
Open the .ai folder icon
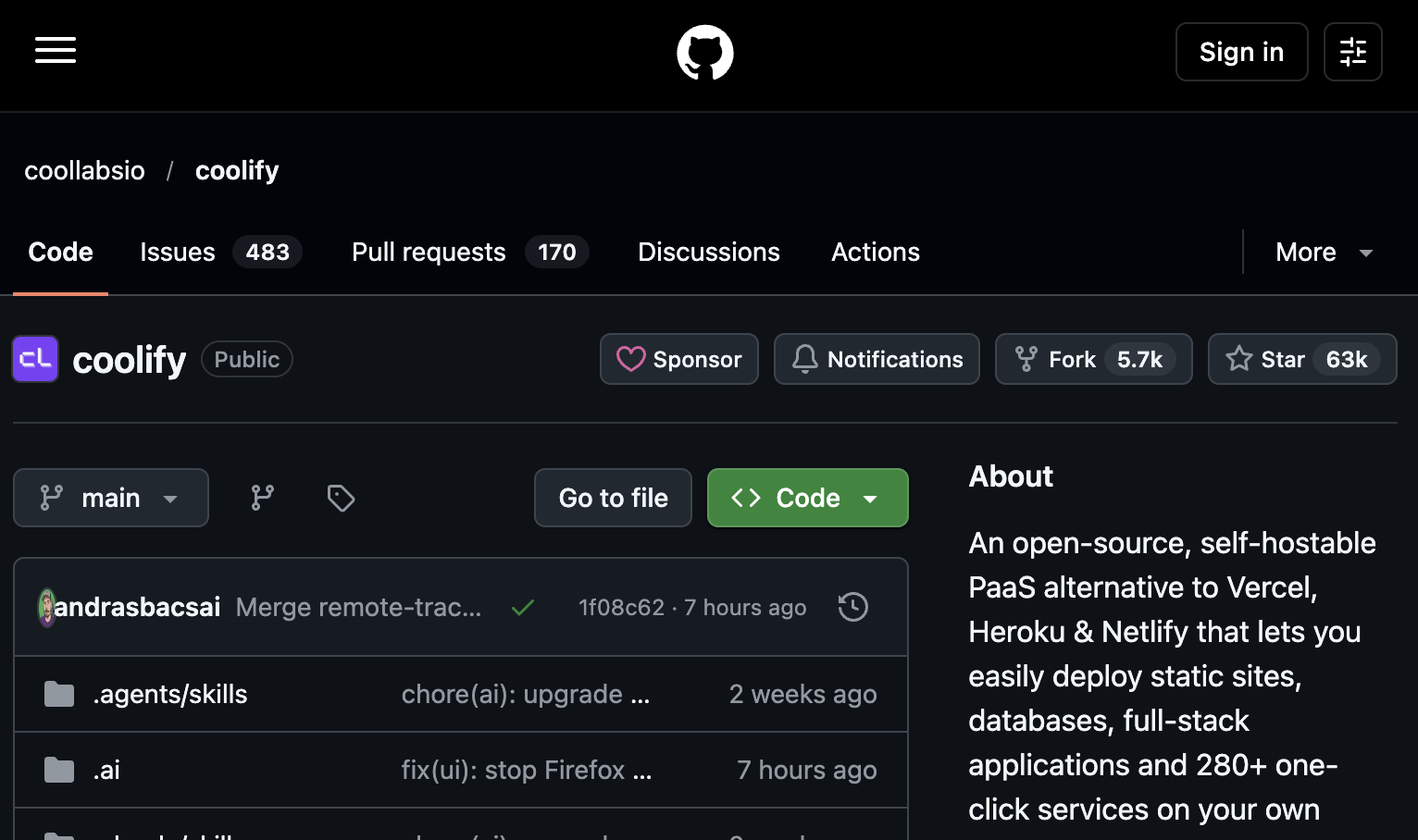pos(59,770)
